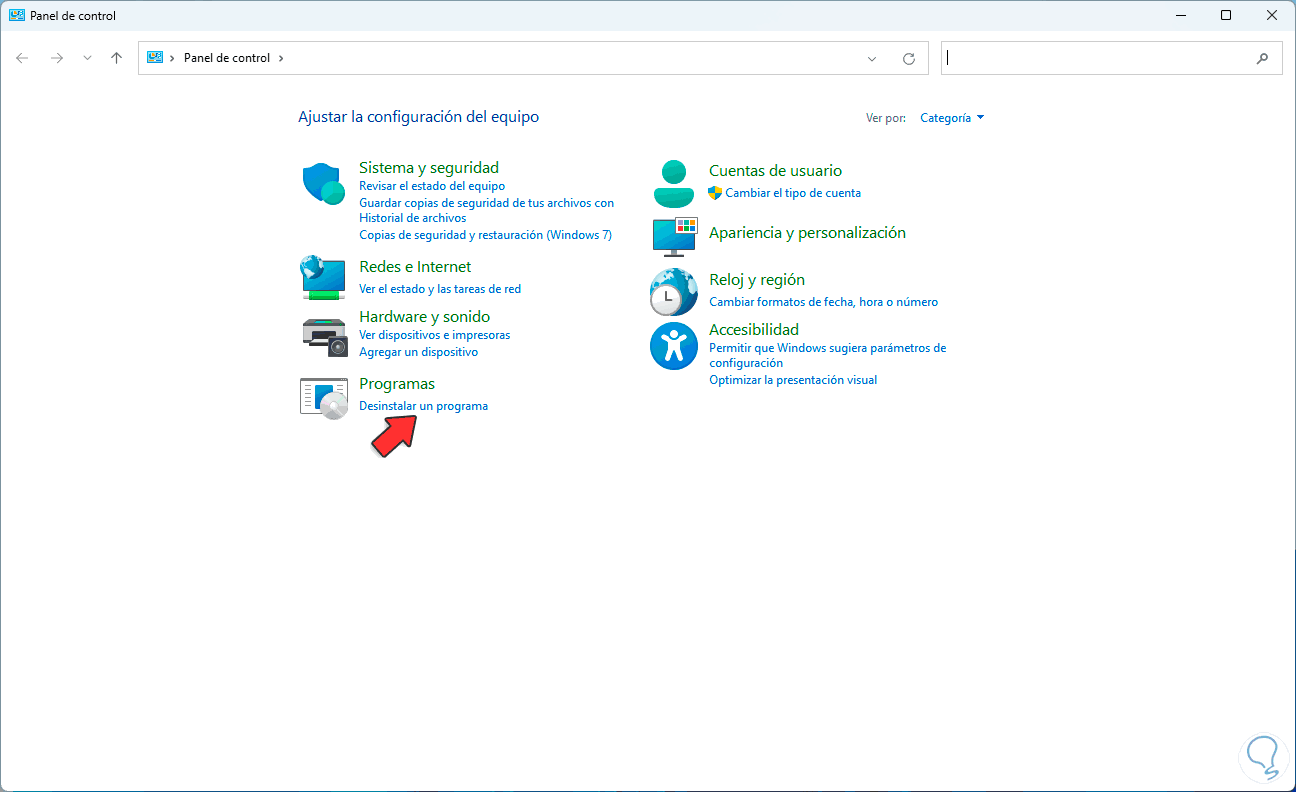Click the Reloj y región clock icon
Screen dimensions: 1296x792
[x=674, y=292]
